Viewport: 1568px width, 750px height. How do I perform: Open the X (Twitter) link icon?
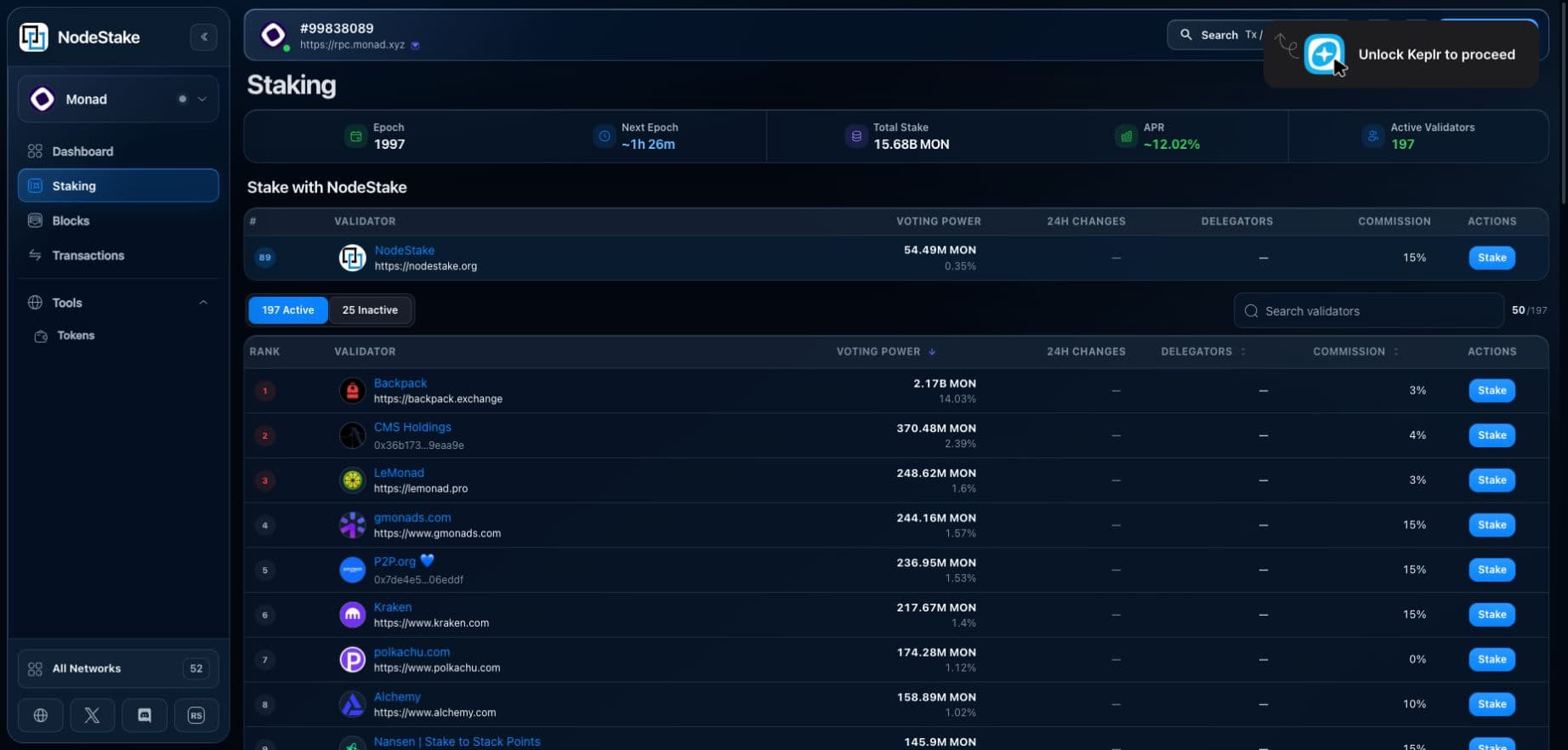pyautogui.click(x=92, y=715)
